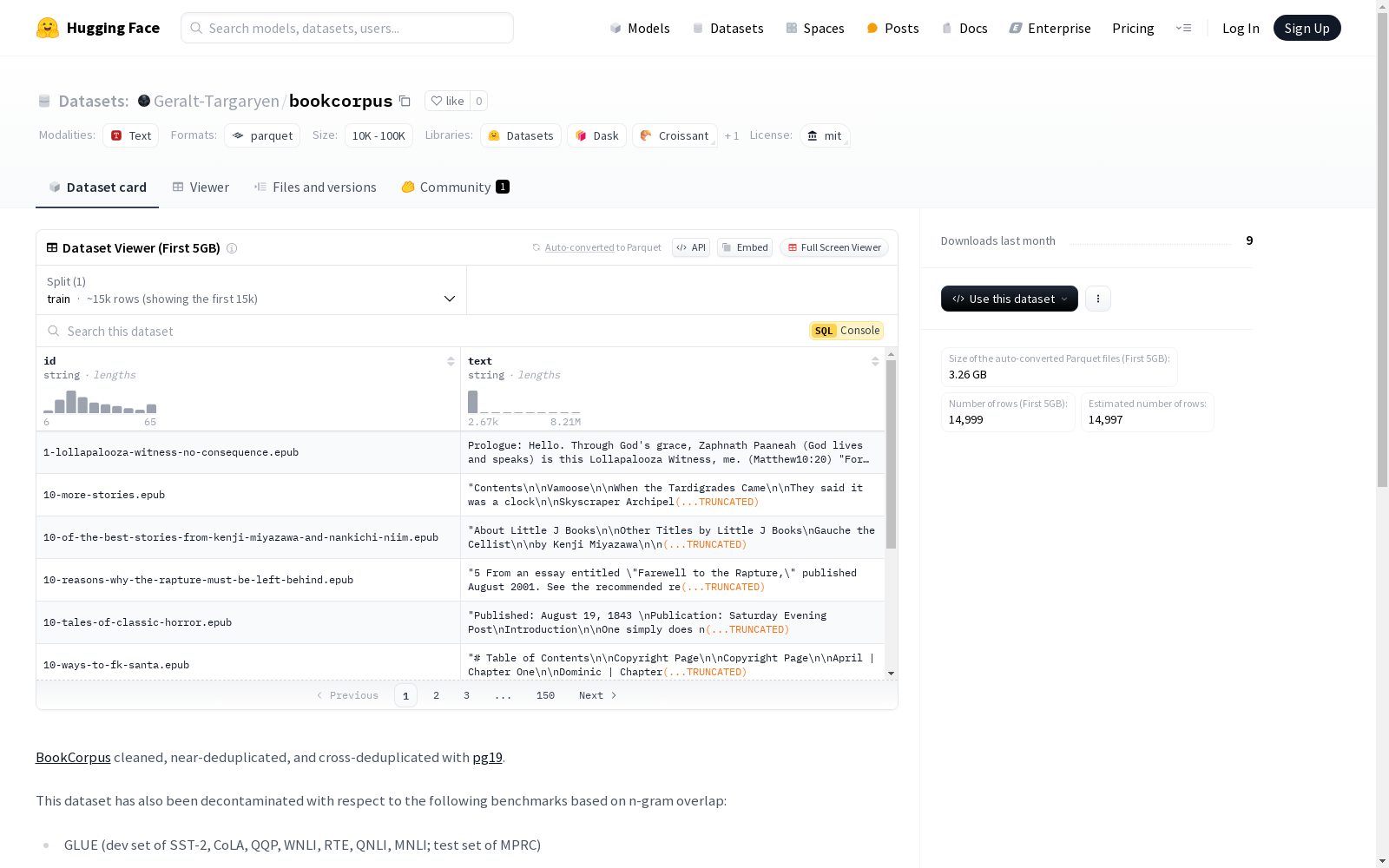Open the Auto-converted to Parquet link
The width and height of the screenshot is (1389, 868).
click(x=580, y=247)
